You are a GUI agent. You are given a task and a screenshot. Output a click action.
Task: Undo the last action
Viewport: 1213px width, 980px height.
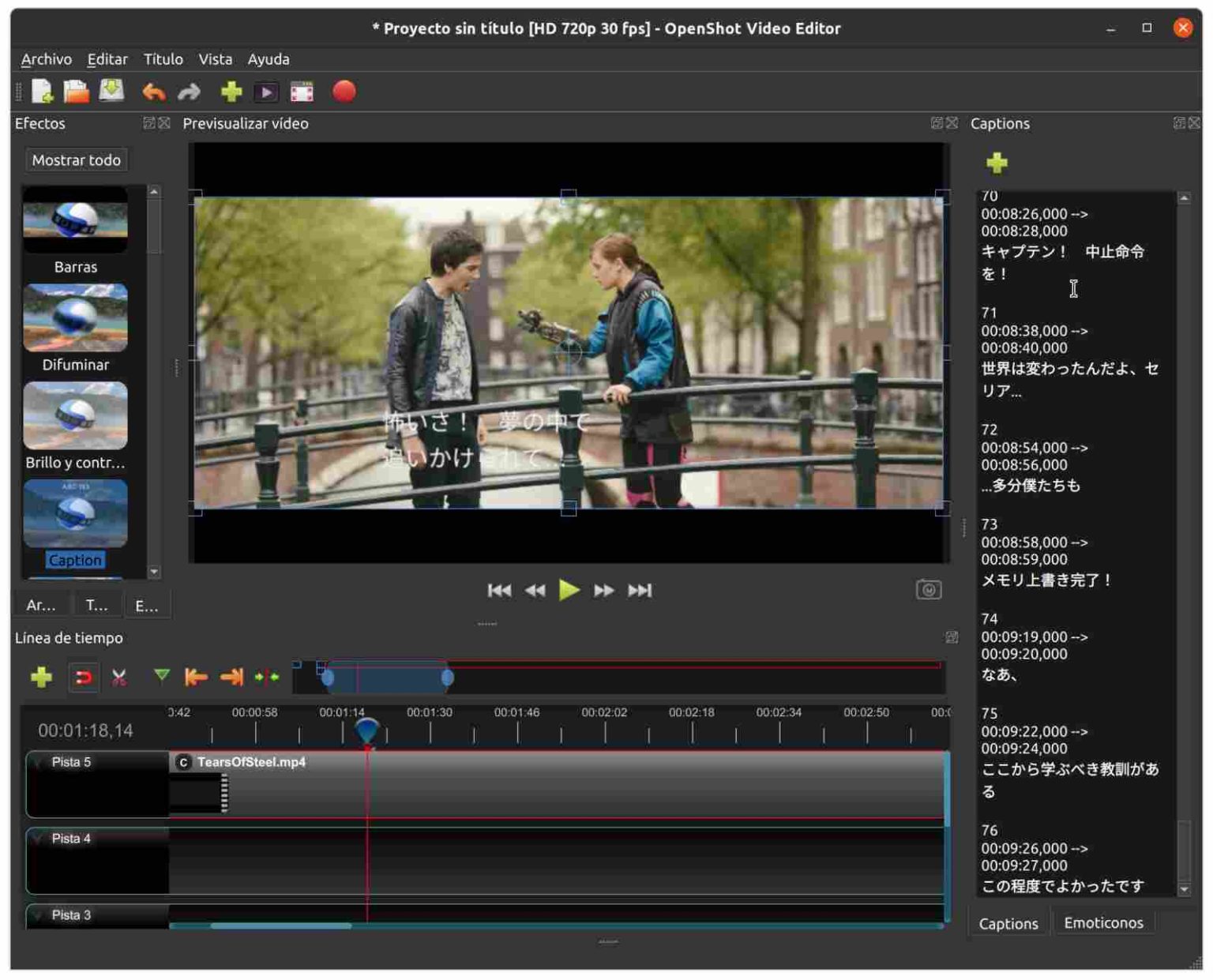153,92
